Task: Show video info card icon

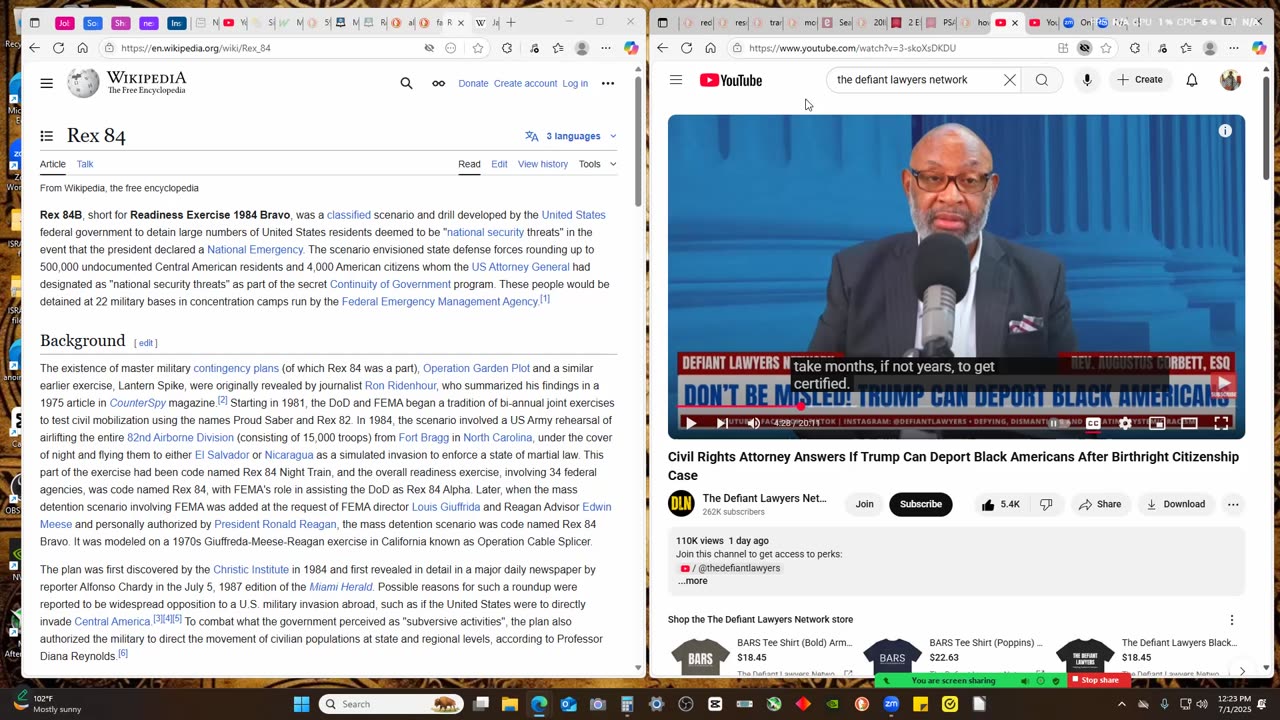Action: coord(1225,131)
